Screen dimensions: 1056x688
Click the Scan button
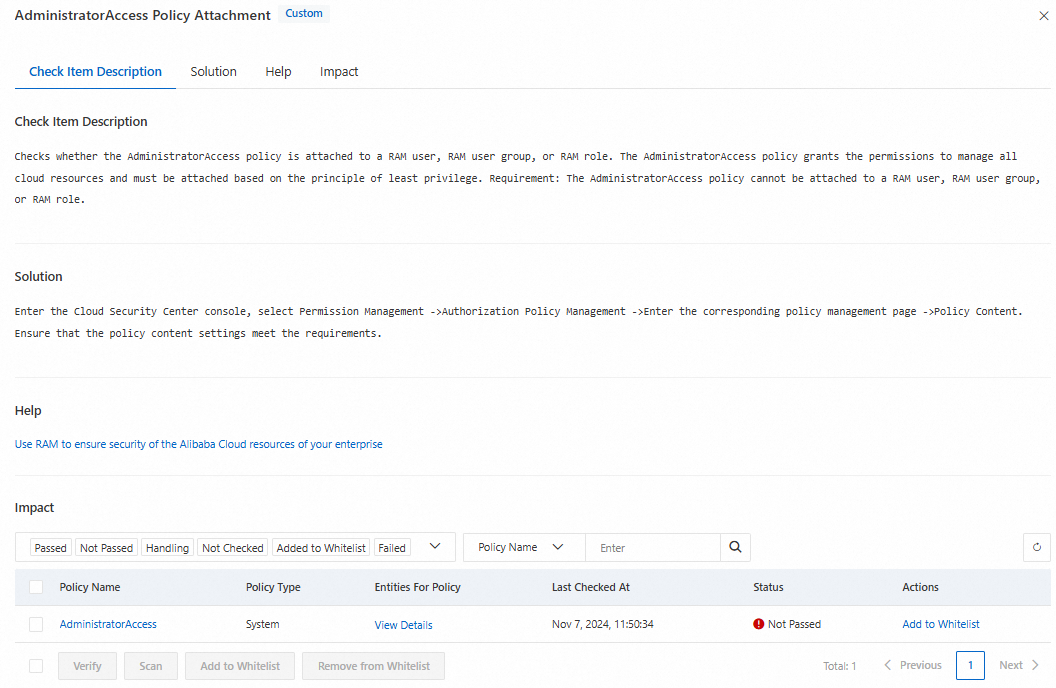point(151,666)
